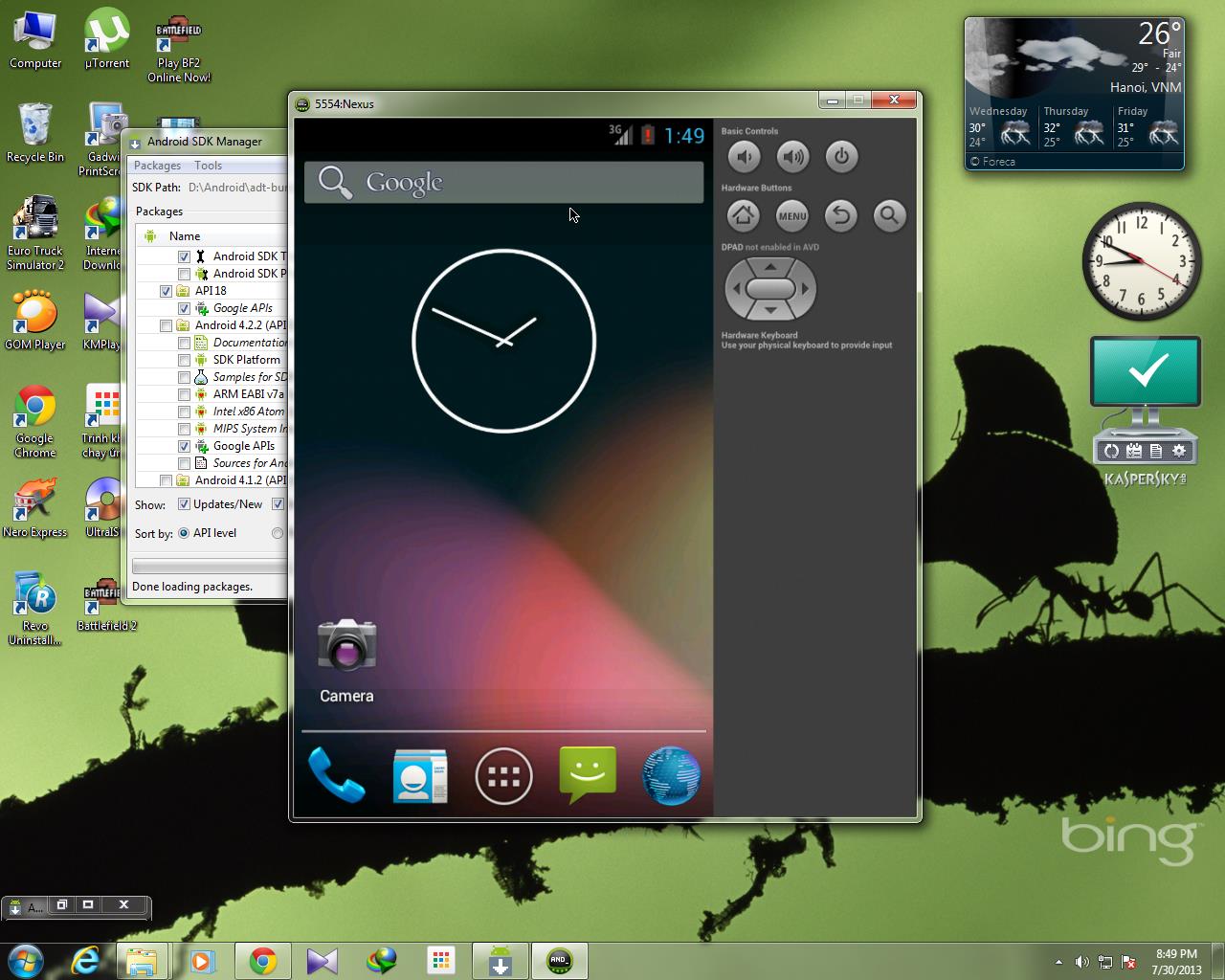Open Internet Explorer from the taskbar
The image size is (1225, 980).
click(x=85, y=960)
